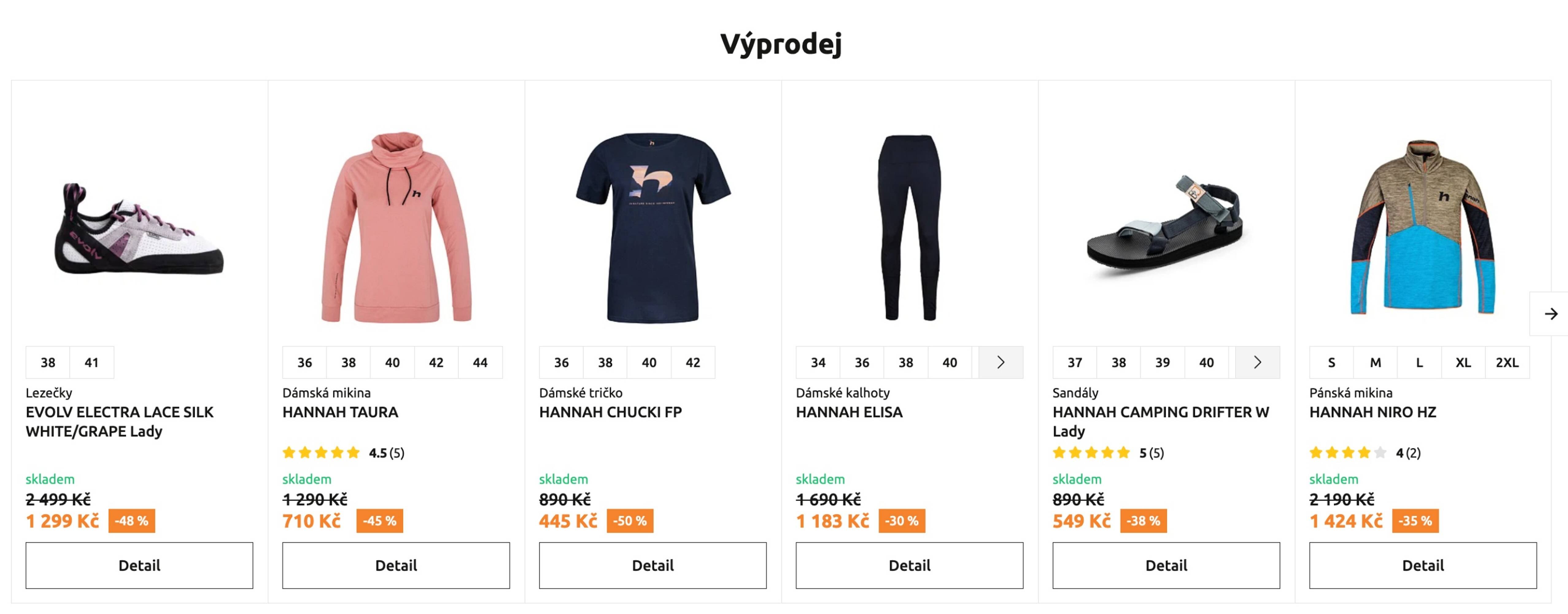Screen dimensions: 1568x614
Task: Expand more sizes for Camping Drifter sandals
Action: click(1257, 363)
